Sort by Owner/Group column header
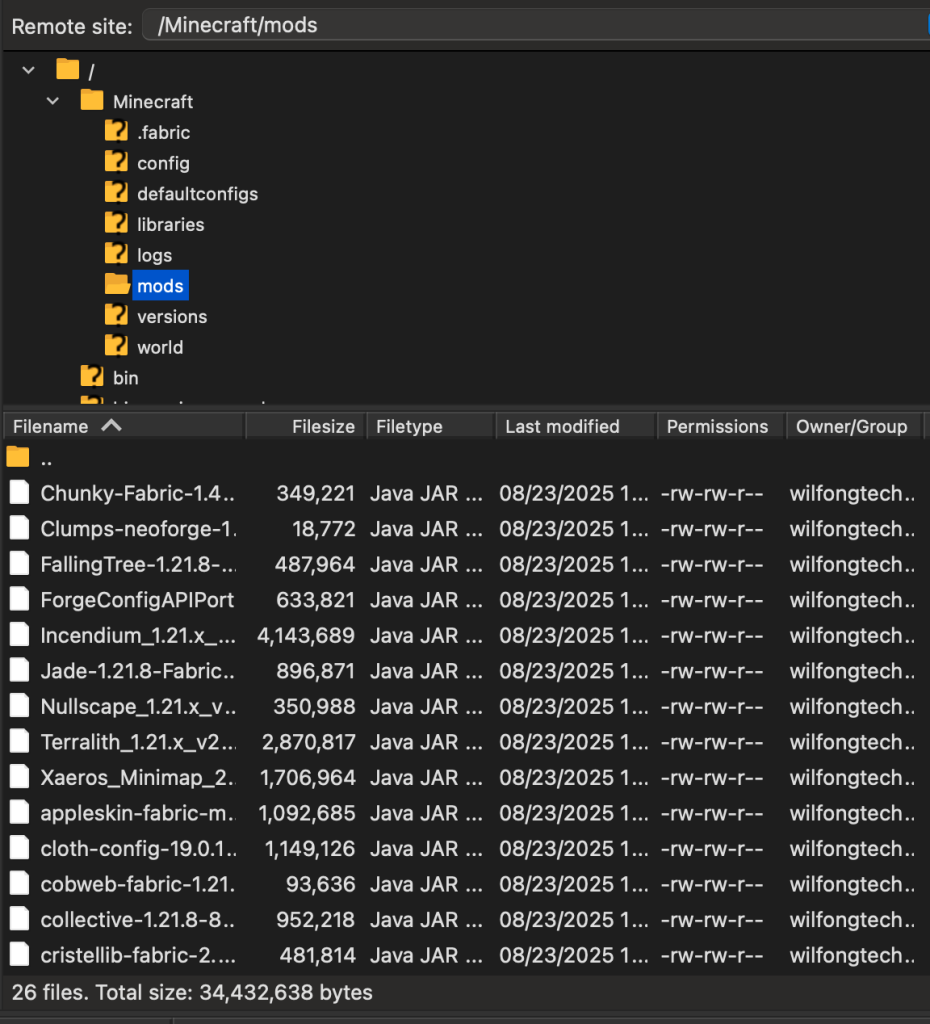Image resolution: width=930 pixels, height=1024 pixels. 855,426
